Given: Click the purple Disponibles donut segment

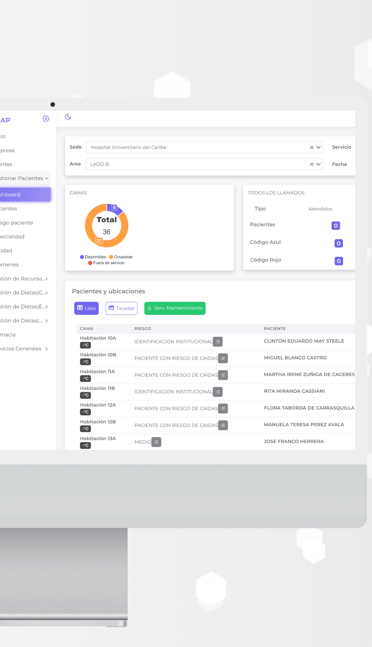Looking at the screenshot, I should coord(115,208).
